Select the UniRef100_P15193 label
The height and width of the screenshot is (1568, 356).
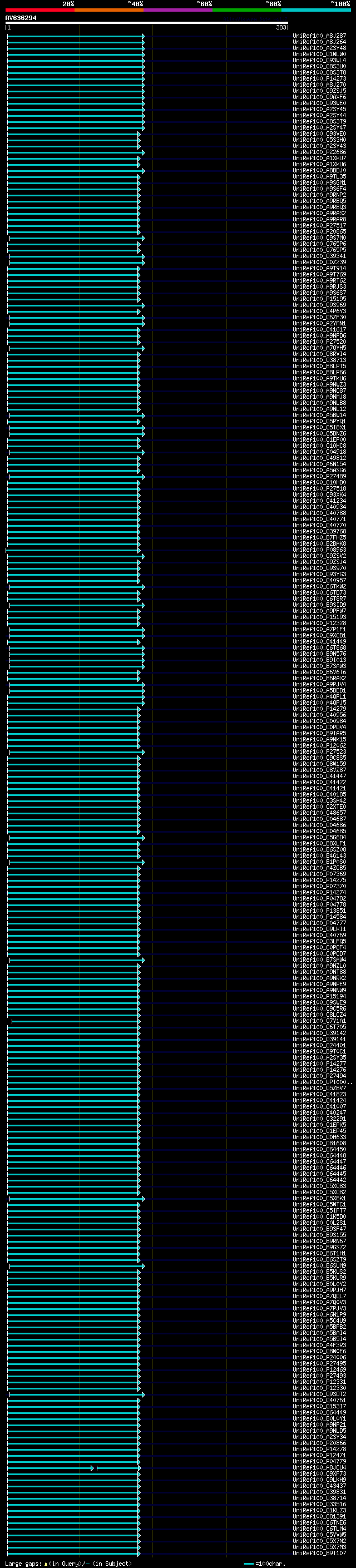[319, 617]
